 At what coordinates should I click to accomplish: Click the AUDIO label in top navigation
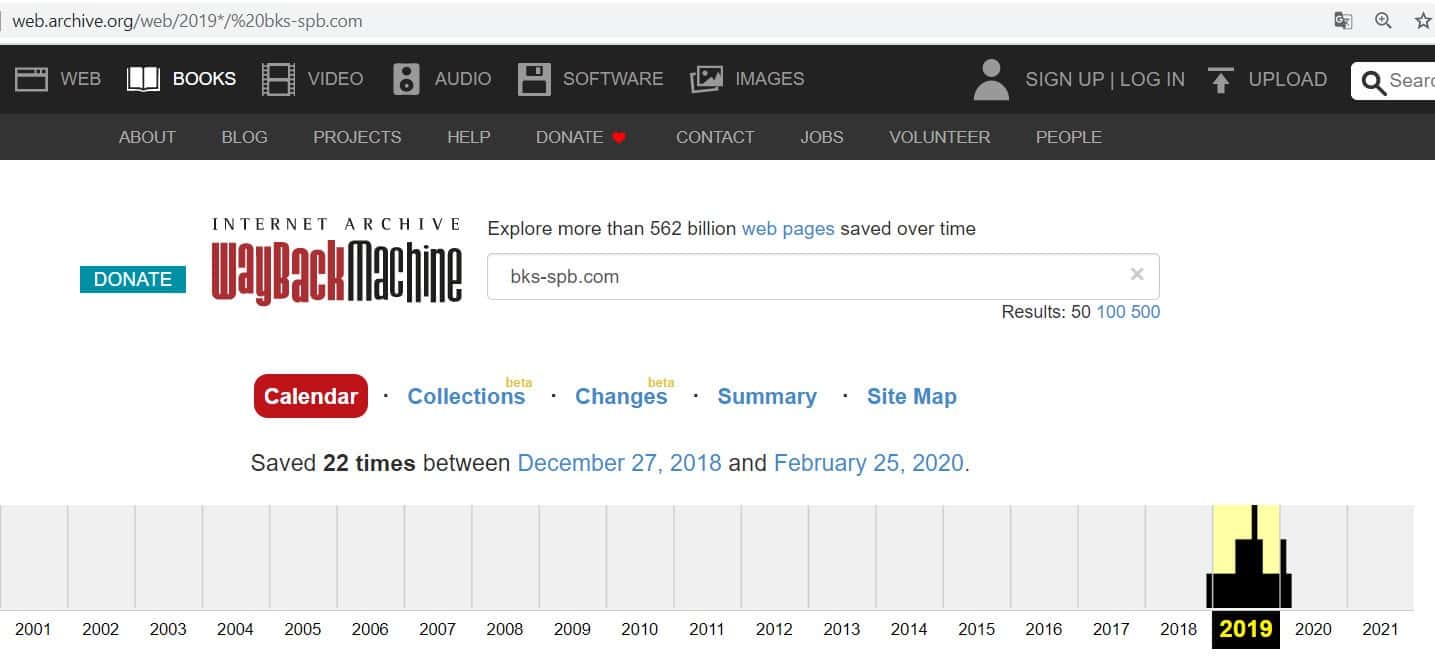click(x=463, y=79)
